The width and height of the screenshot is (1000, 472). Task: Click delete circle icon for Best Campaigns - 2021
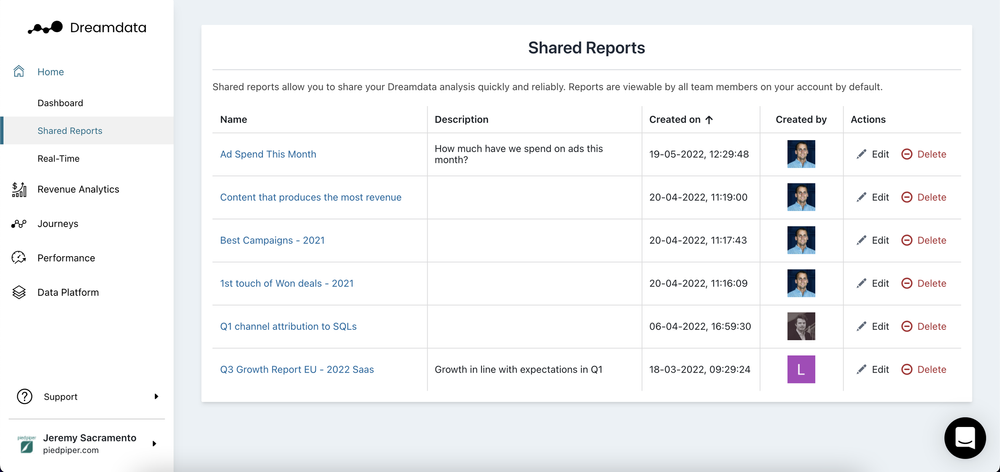click(x=907, y=240)
